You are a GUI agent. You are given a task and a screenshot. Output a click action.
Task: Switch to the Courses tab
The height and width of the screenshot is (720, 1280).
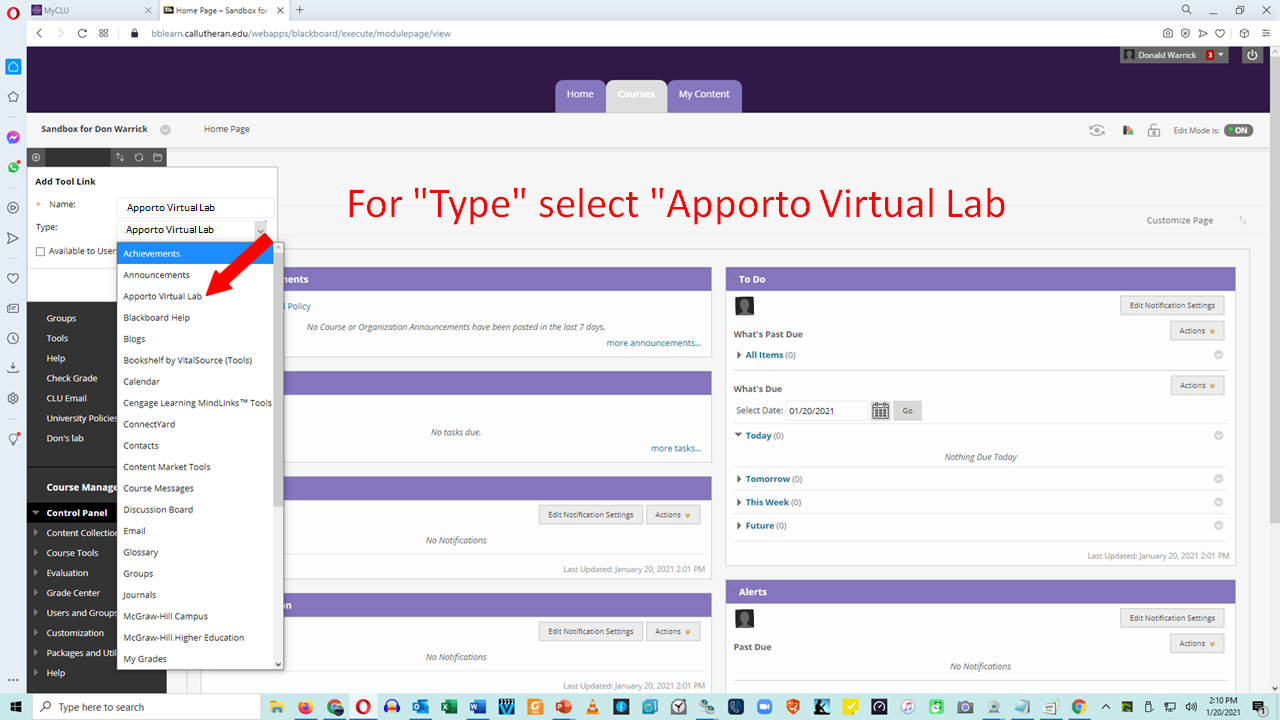point(636,95)
